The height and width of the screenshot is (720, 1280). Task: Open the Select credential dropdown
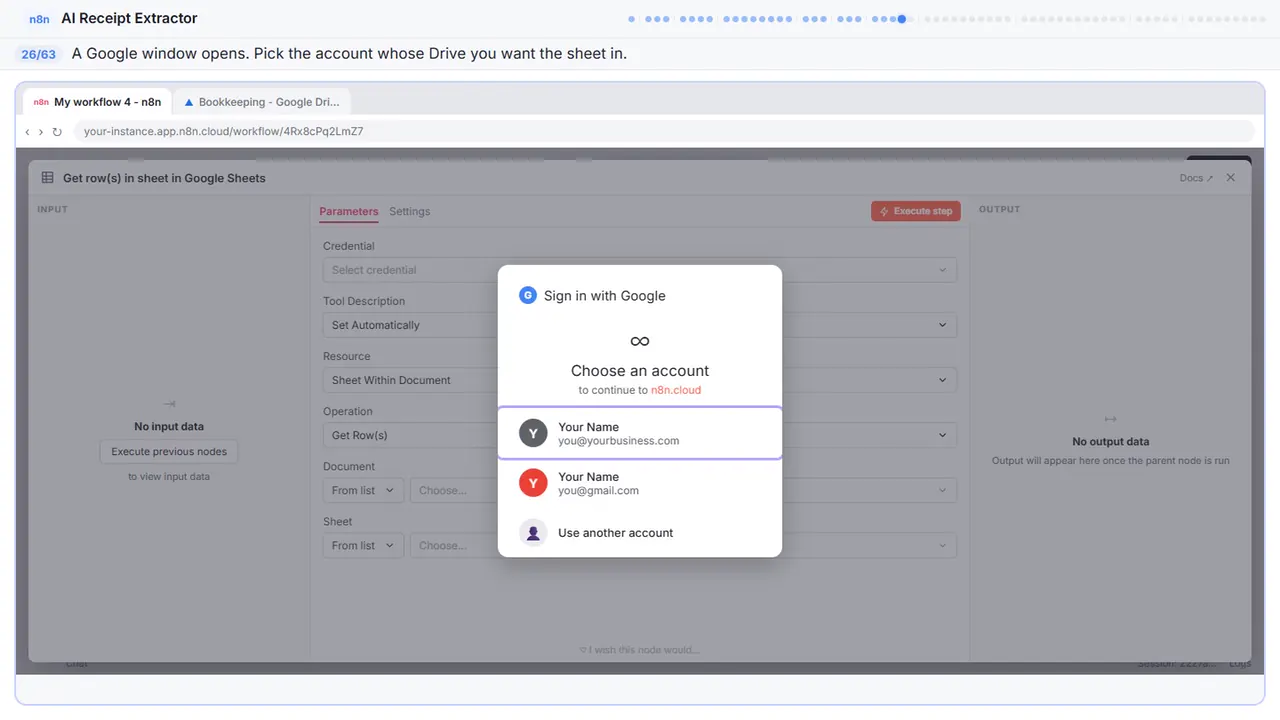639,270
